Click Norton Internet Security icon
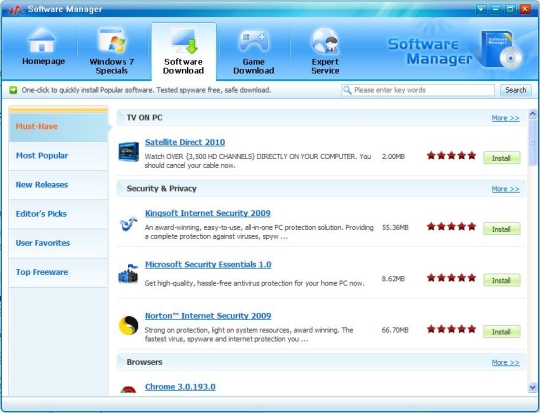This screenshot has width=540, height=413. [128, 325]
